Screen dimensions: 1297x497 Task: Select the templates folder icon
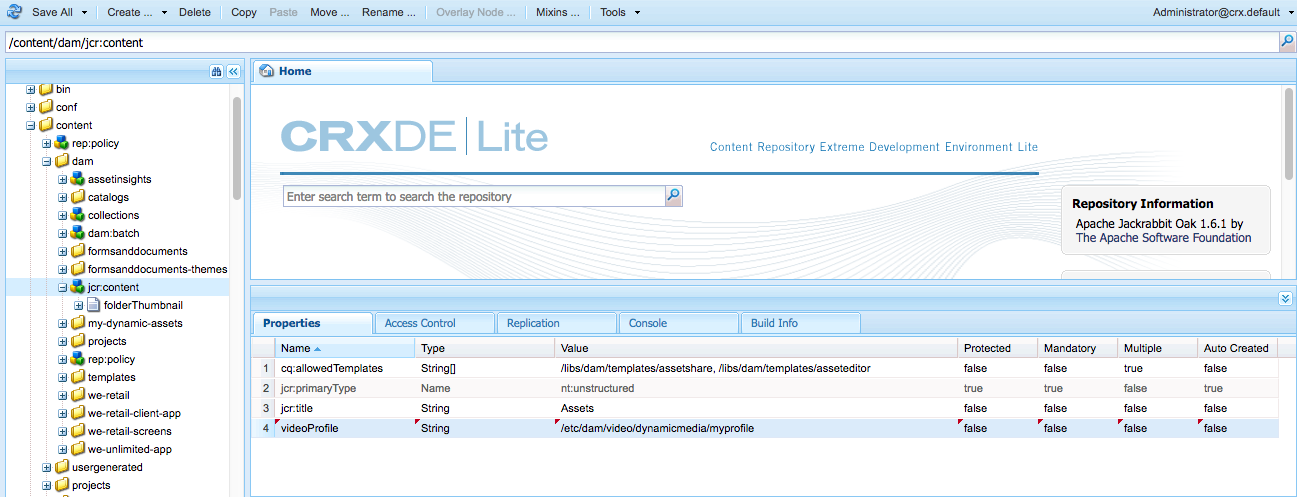tap(78, 377)
